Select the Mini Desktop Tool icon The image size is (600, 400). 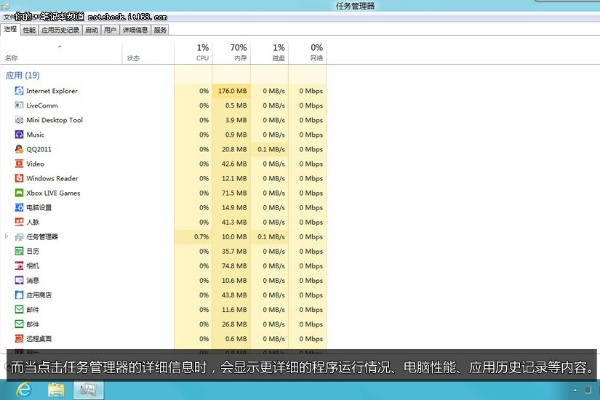coord(19,120)
